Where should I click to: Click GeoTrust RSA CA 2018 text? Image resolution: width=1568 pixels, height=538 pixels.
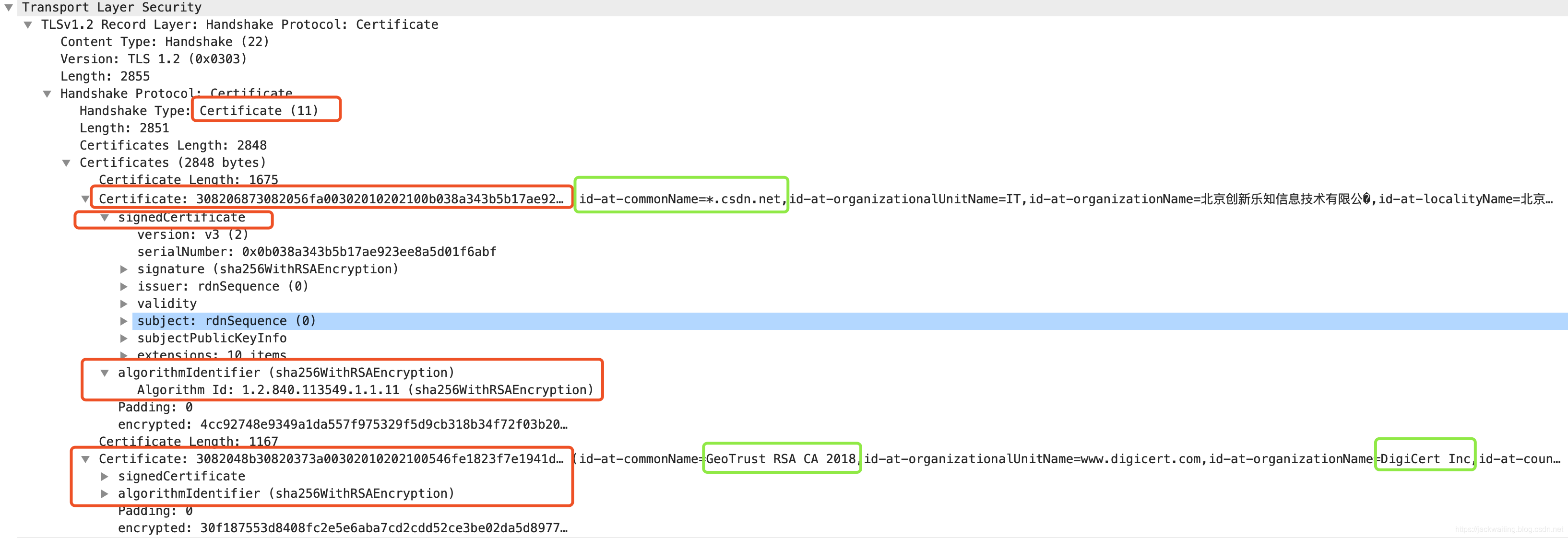tap(781, 459)
